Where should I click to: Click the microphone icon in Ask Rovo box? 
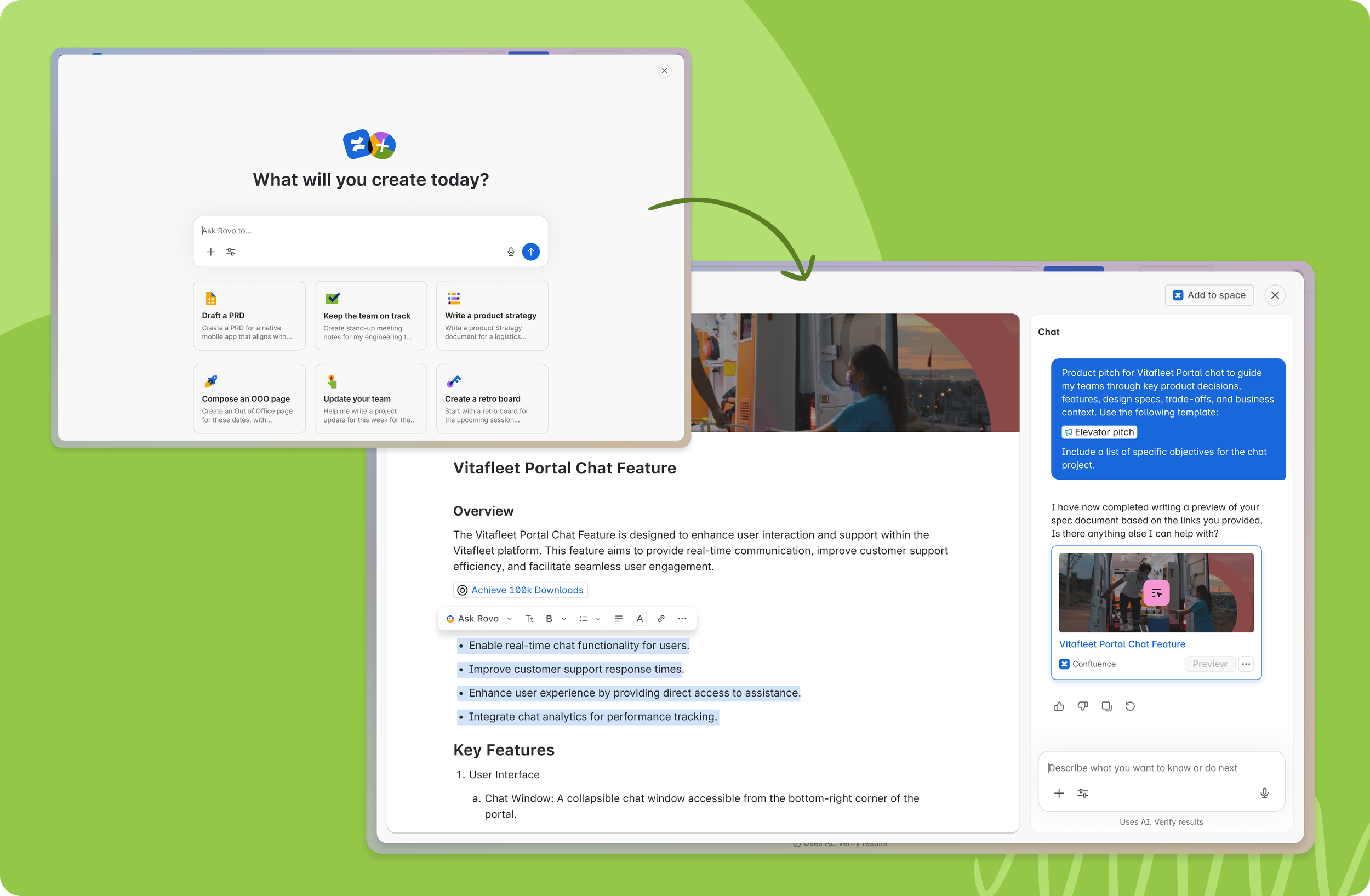coord(510,252)
